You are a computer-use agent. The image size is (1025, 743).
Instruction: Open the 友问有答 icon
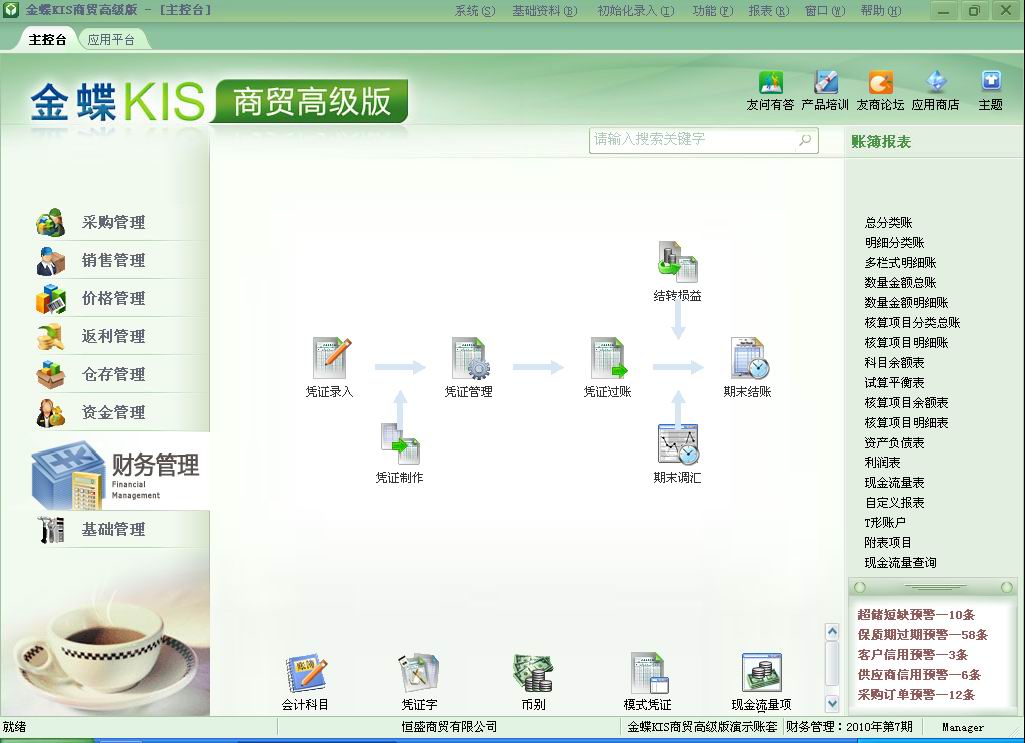(771, 83)
